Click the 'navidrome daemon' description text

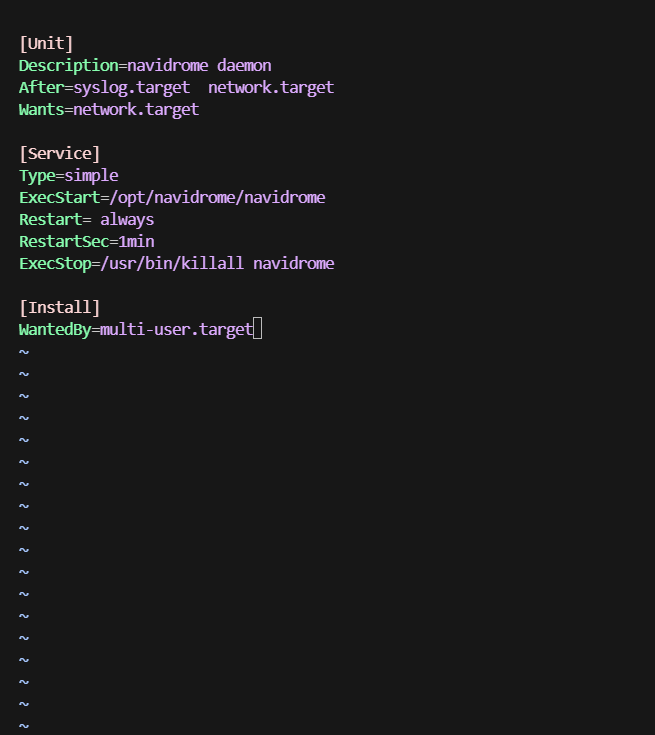(199, 65)
